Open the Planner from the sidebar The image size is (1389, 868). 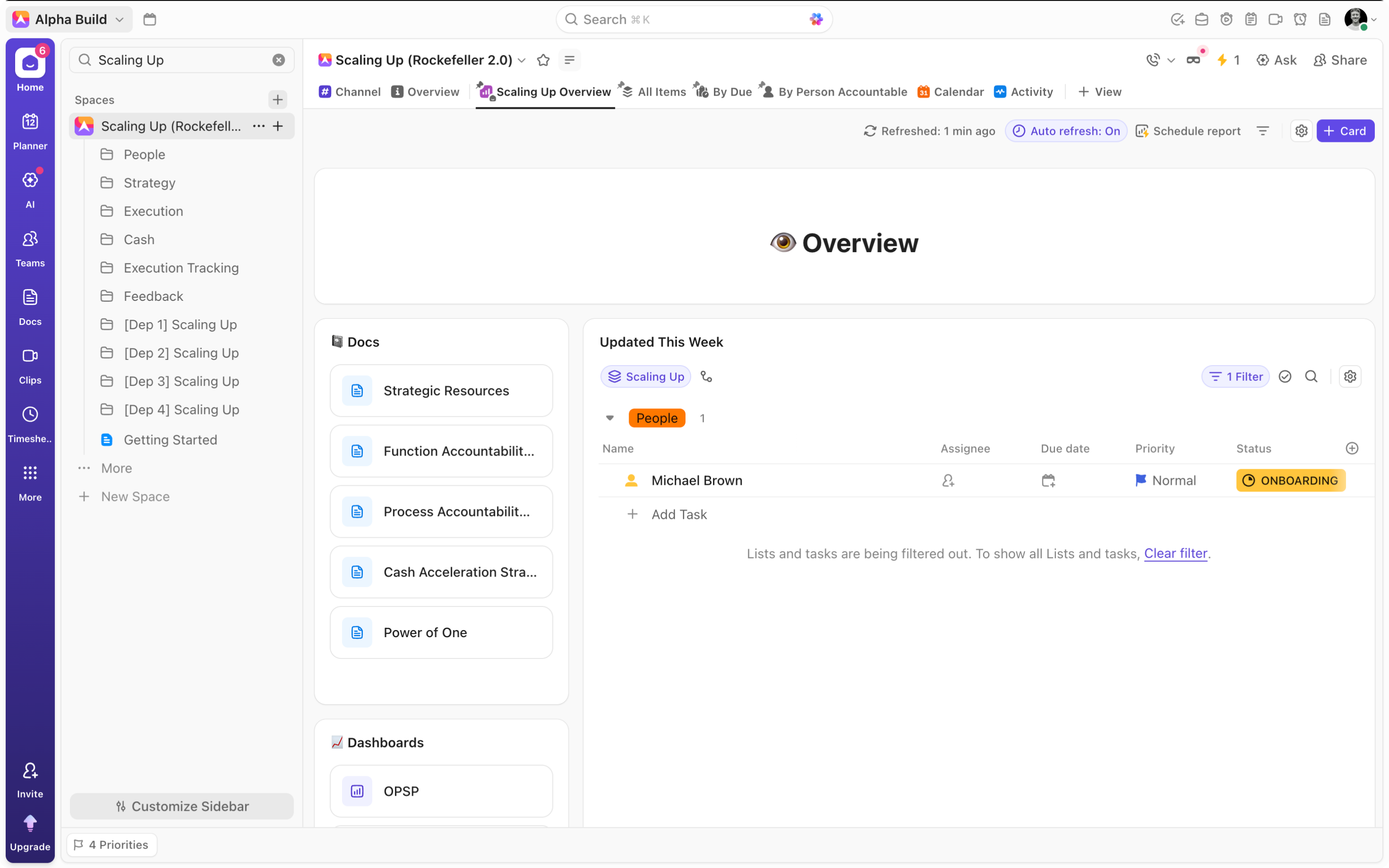[30, 131]
